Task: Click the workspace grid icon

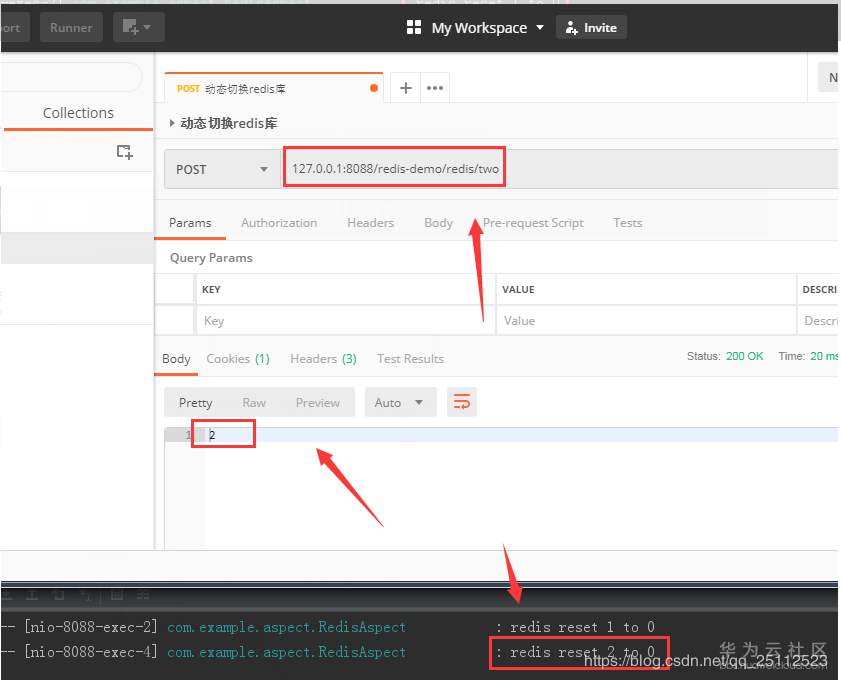Action: tap(414, 27)
